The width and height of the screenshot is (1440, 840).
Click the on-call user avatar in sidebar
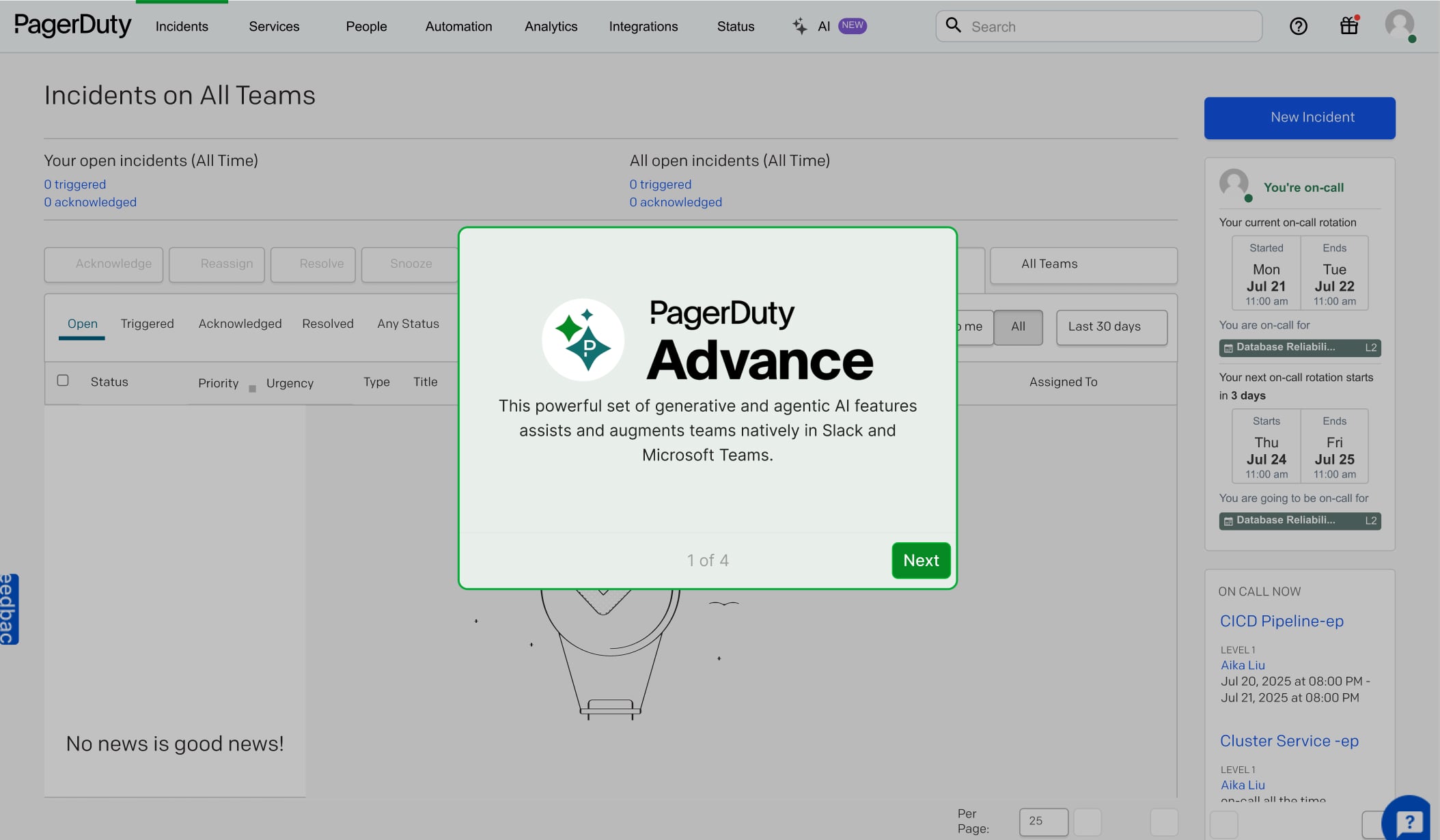[x=1234, y=184]
